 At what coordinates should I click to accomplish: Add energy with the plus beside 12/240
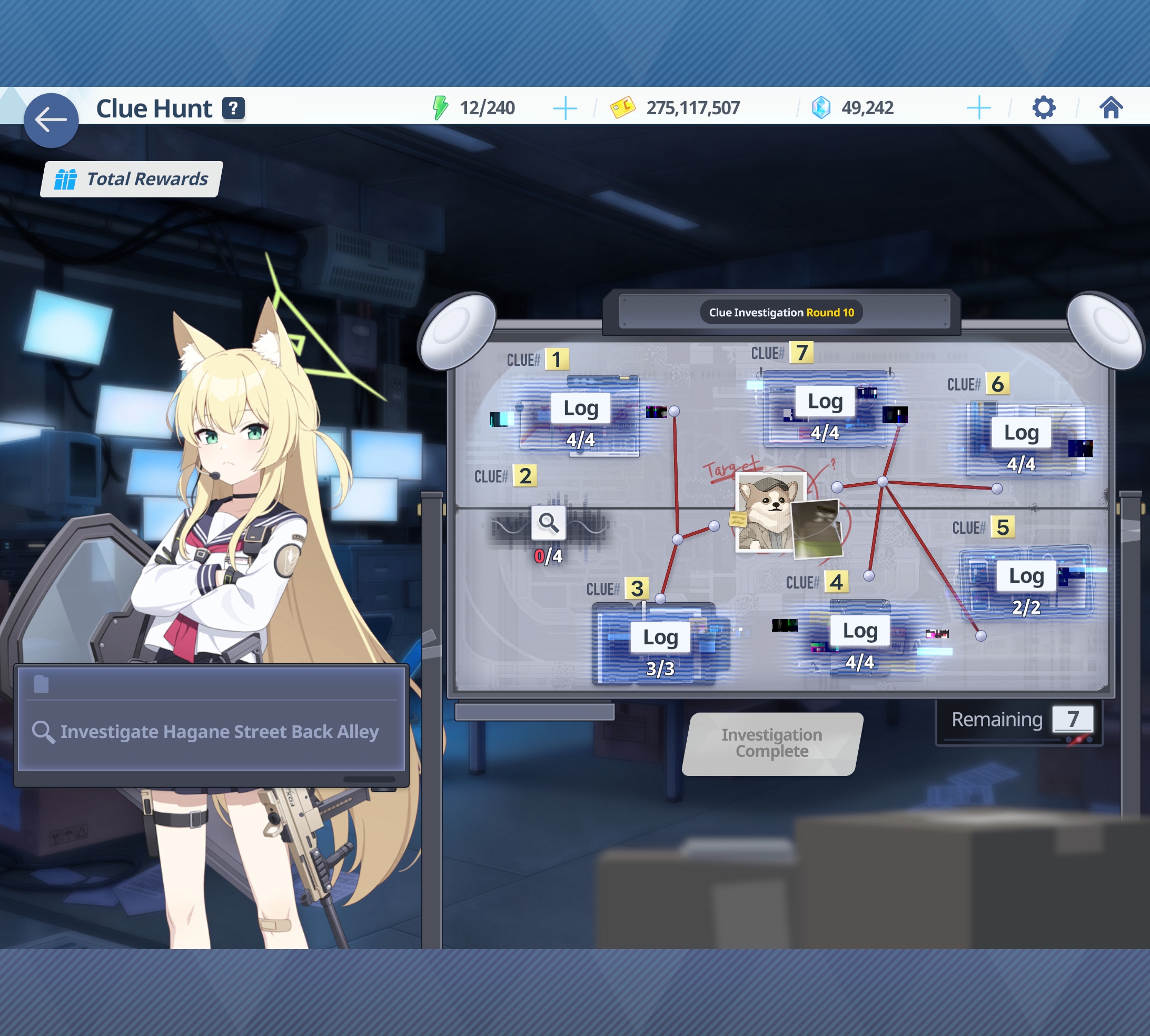tap(565, 107)
